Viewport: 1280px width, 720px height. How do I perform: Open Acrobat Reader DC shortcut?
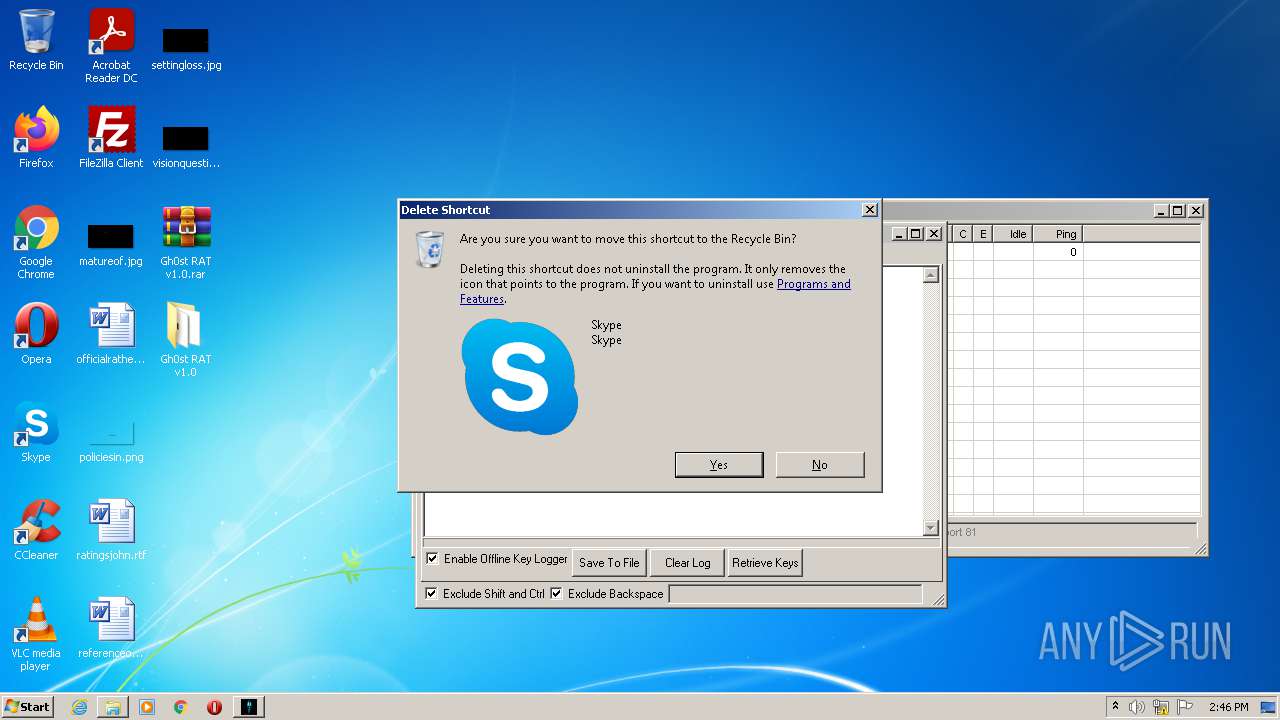tap(111, 46)
